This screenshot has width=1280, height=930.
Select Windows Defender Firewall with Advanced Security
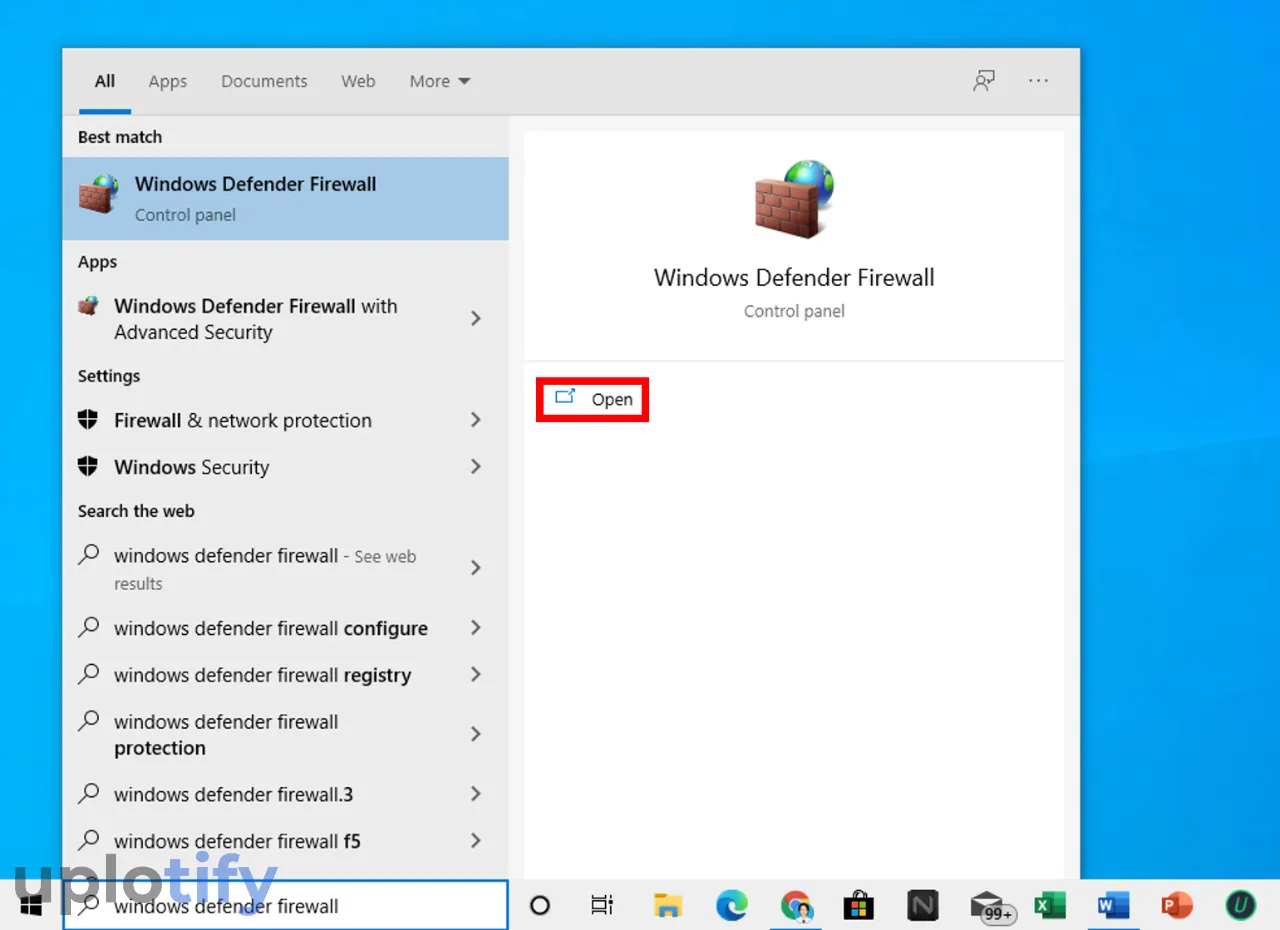click(x=255, y=319)
